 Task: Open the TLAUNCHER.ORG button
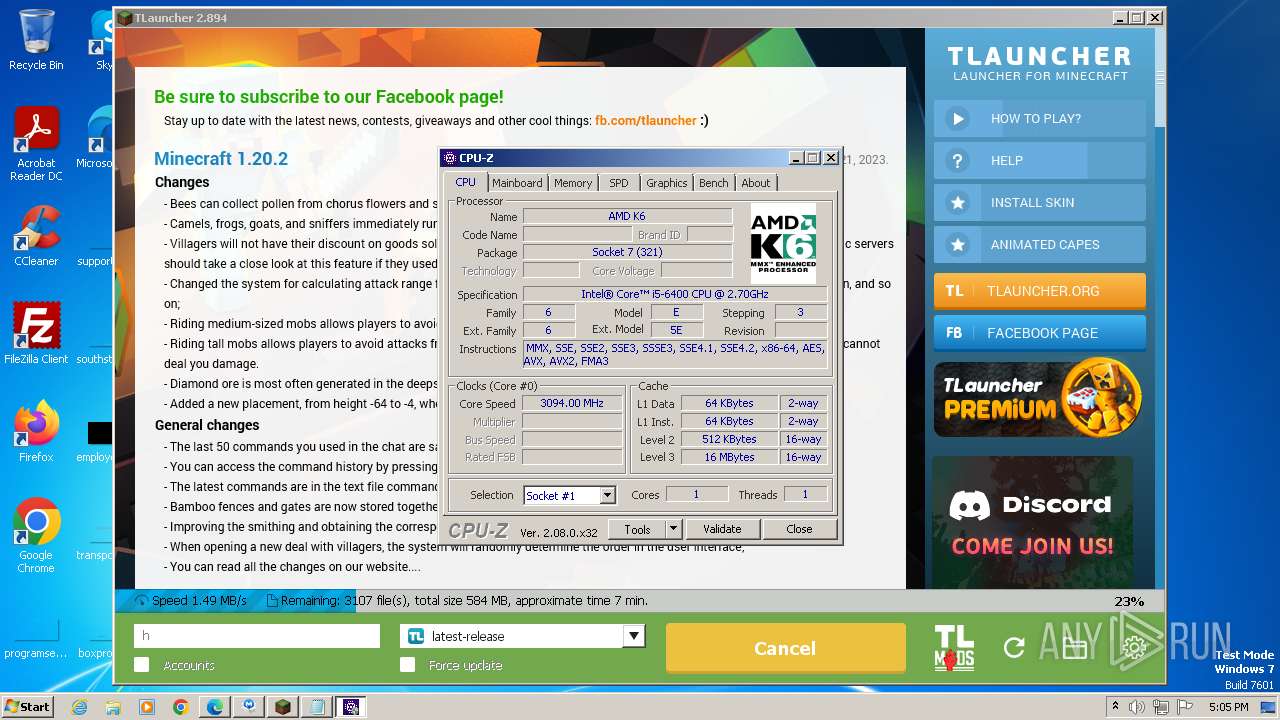(x=1040, y=291)
